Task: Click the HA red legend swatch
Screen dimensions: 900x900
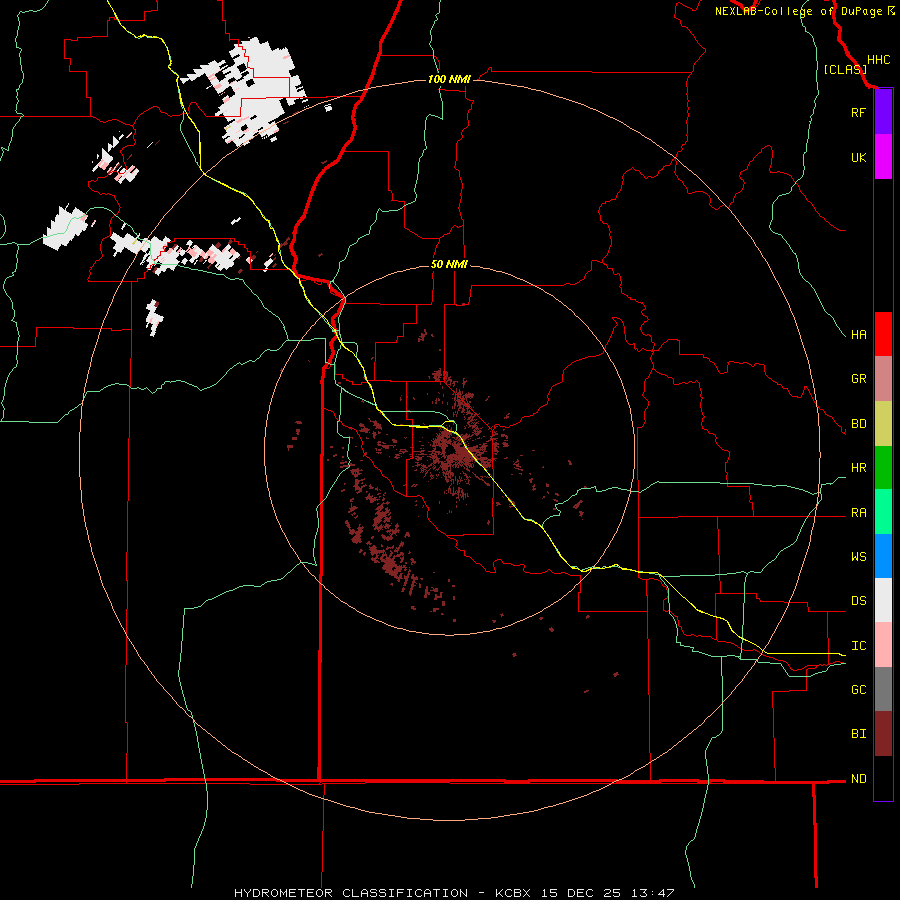Action: [x=883, y=334]
